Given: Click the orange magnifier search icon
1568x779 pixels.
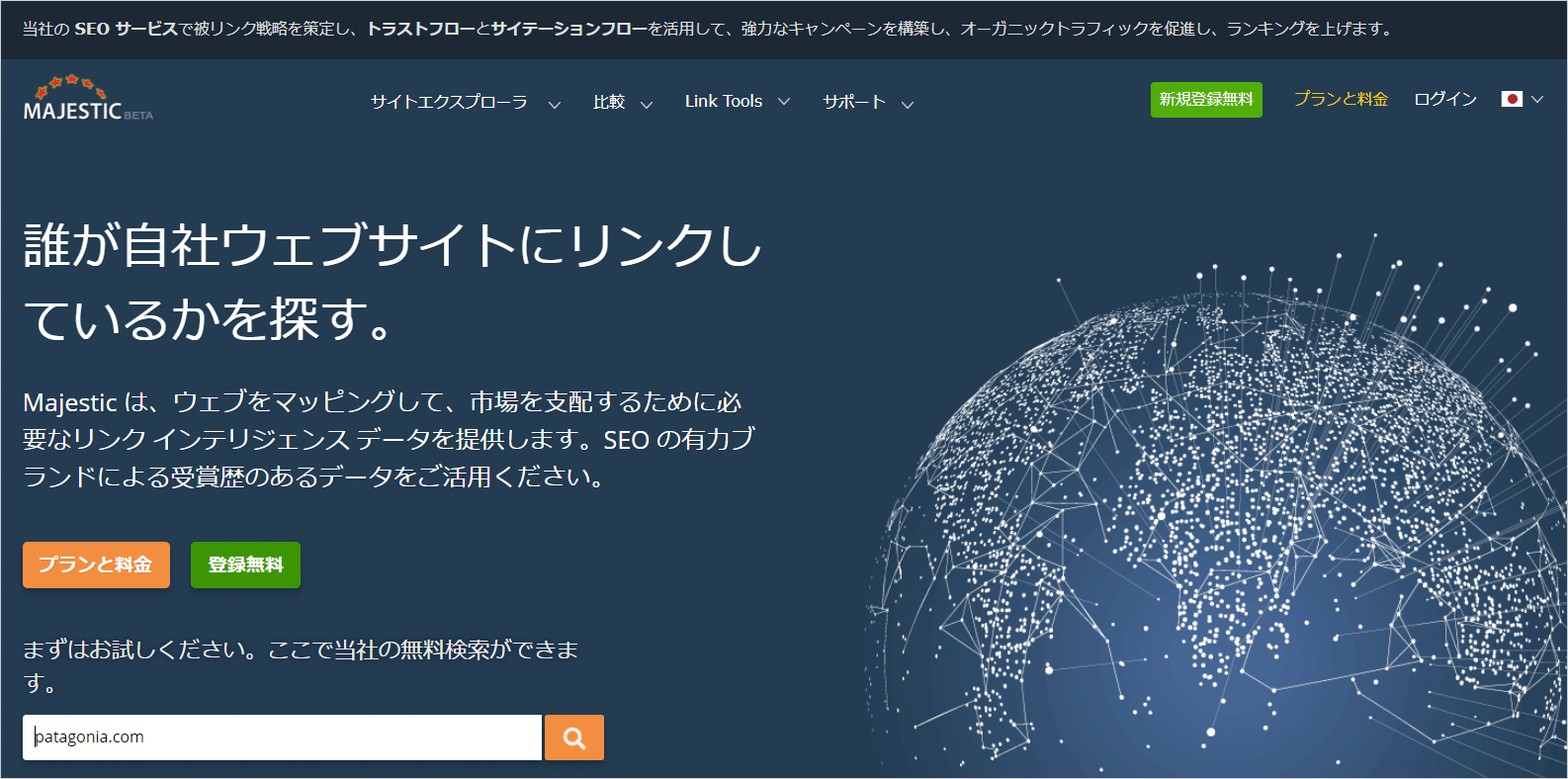Looking at the screenshot, I should pyautogui.click(x=574, y=737).
